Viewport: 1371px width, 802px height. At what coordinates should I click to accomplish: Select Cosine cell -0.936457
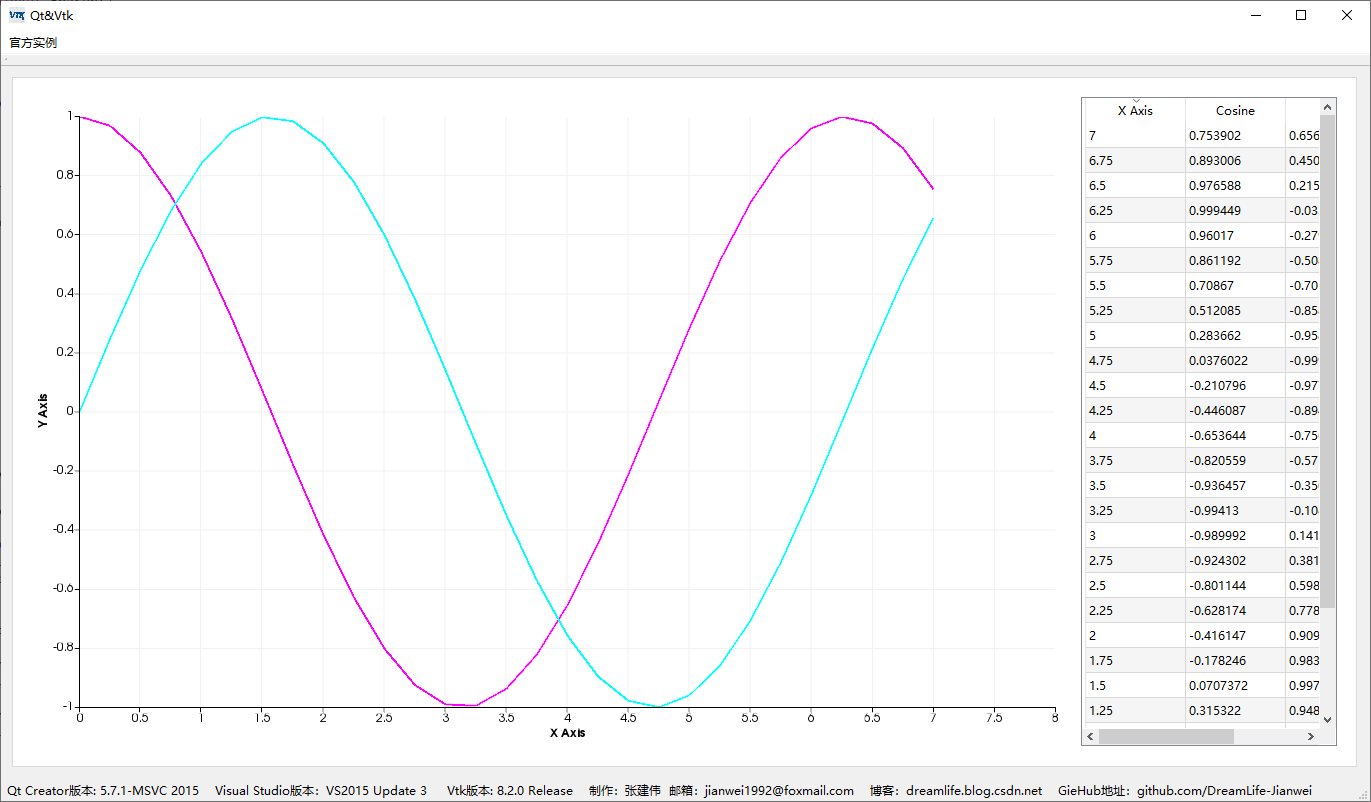pos(1235,485)
